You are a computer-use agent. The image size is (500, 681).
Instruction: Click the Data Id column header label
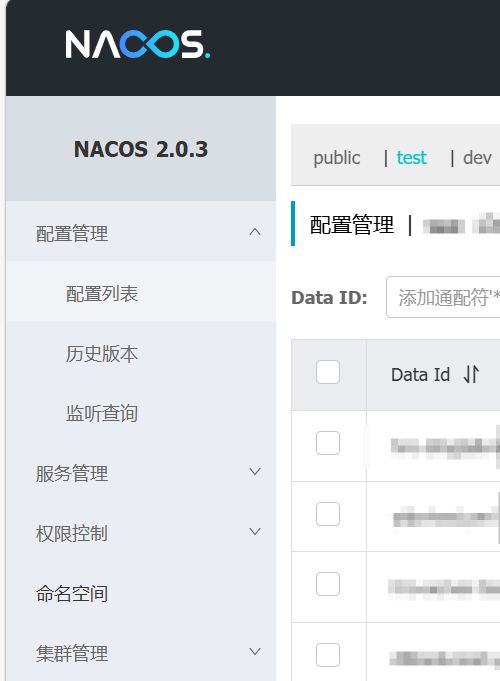[x=420, y=374]
